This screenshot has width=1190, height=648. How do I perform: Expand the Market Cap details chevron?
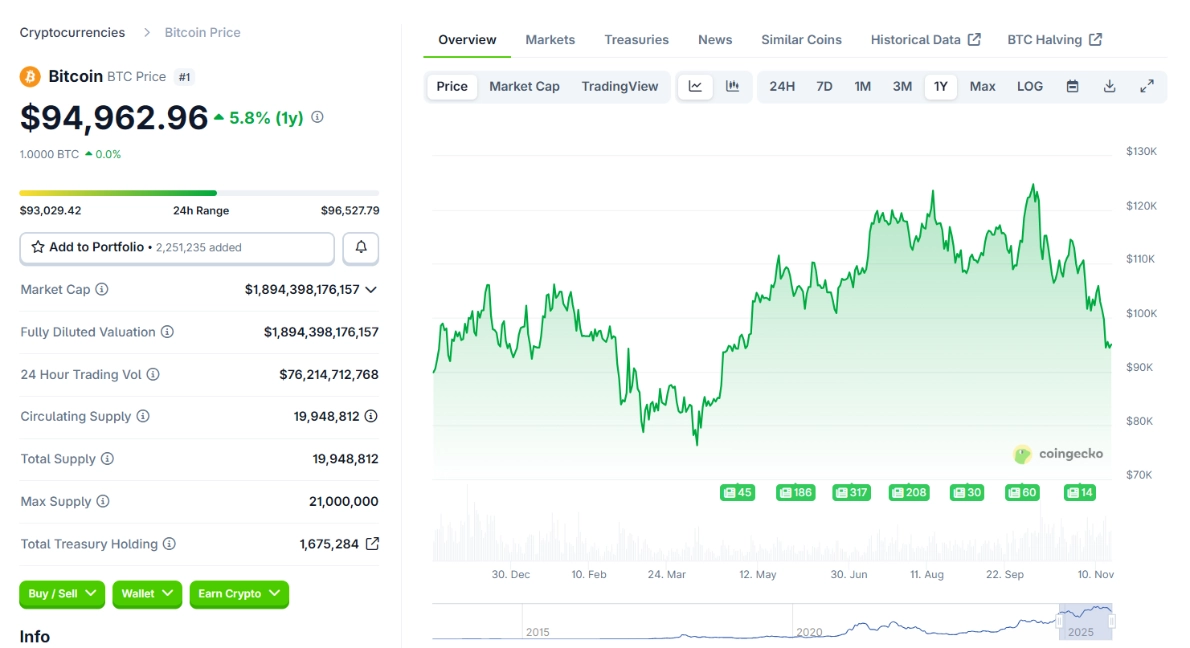click(x=371, y=289)
